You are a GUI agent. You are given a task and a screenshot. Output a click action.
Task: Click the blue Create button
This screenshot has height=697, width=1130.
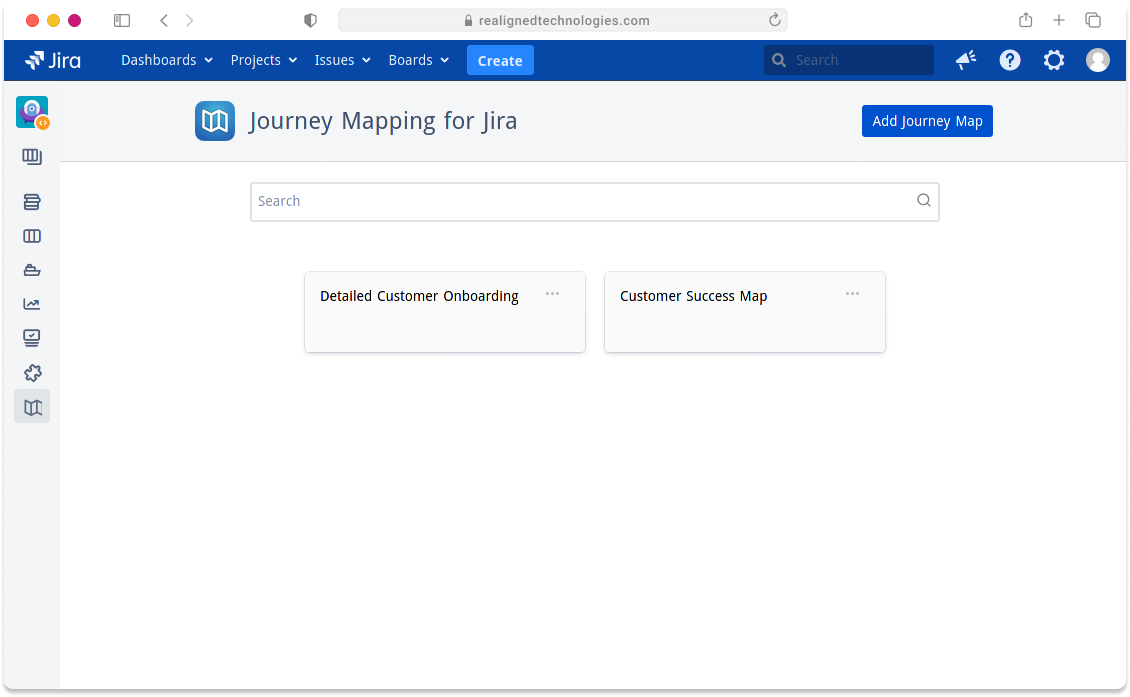pyautogui.click(x=500, y=61)
